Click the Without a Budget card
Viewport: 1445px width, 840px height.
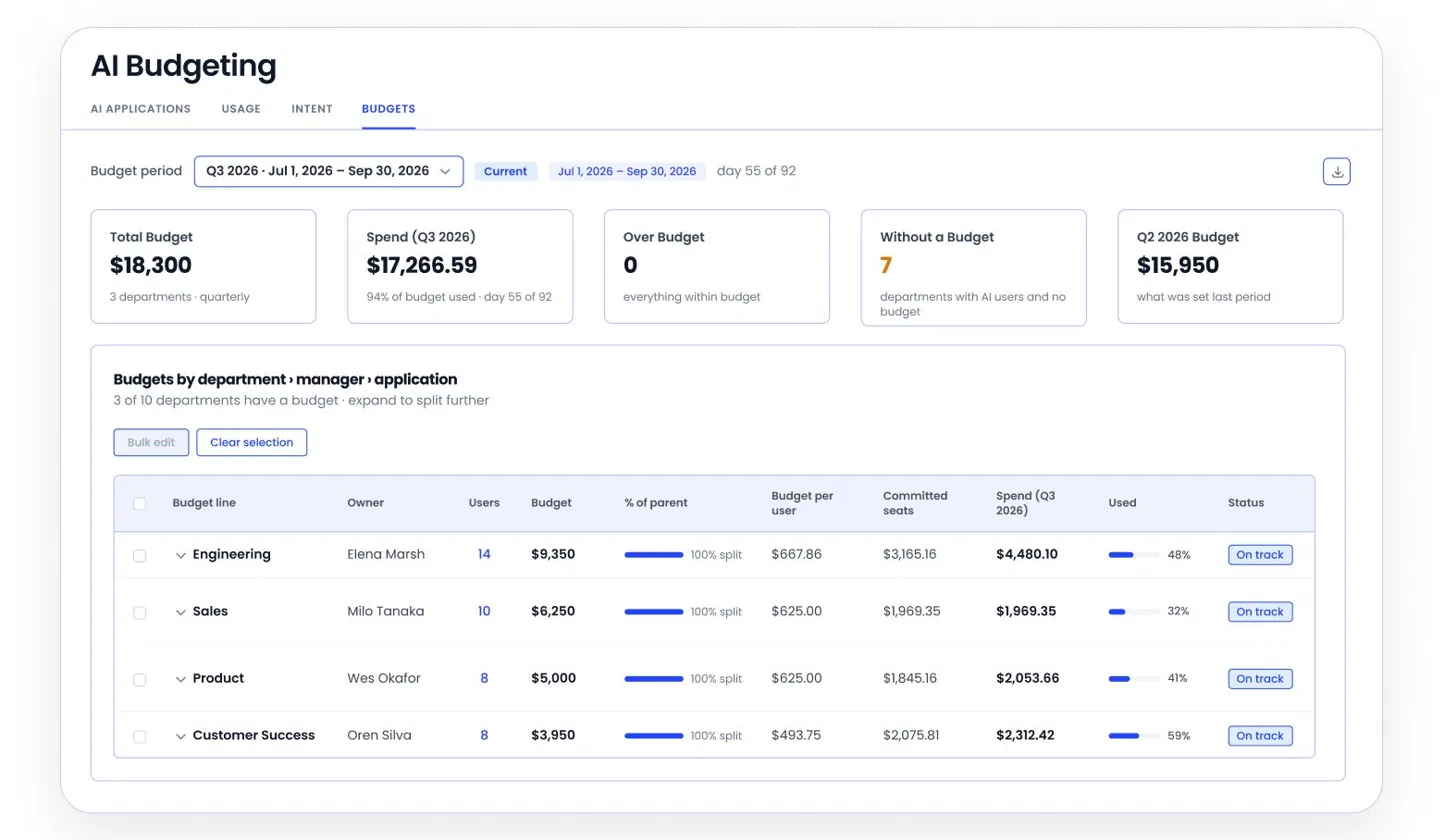coord(974,267)
